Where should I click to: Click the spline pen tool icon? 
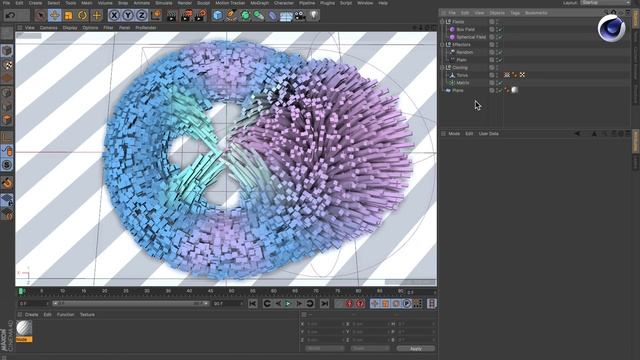click(x=231, y=16)
